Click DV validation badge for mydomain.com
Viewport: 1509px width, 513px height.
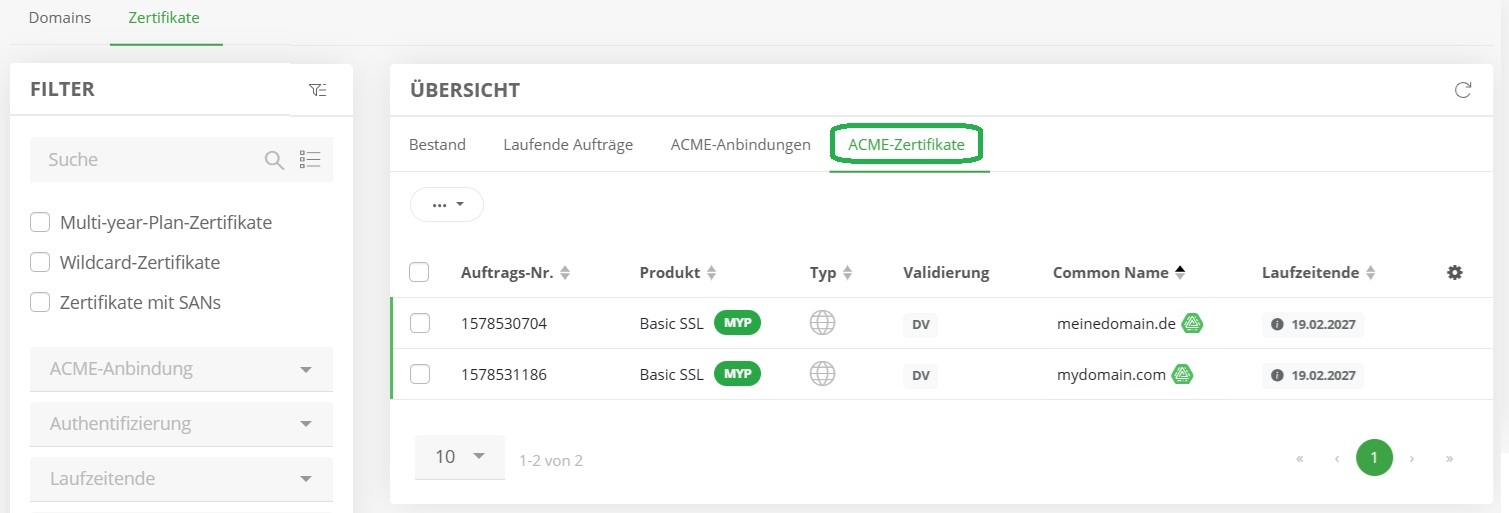click(x=921, y=376)
